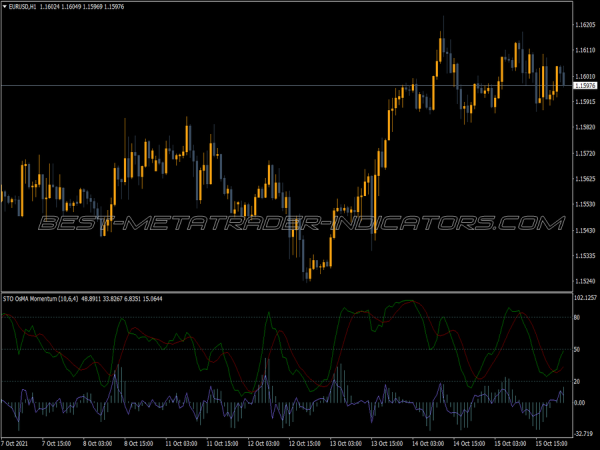Click price scale value 1.15335
This screenshot has height=450, width=600.
[x=585, y=255]
